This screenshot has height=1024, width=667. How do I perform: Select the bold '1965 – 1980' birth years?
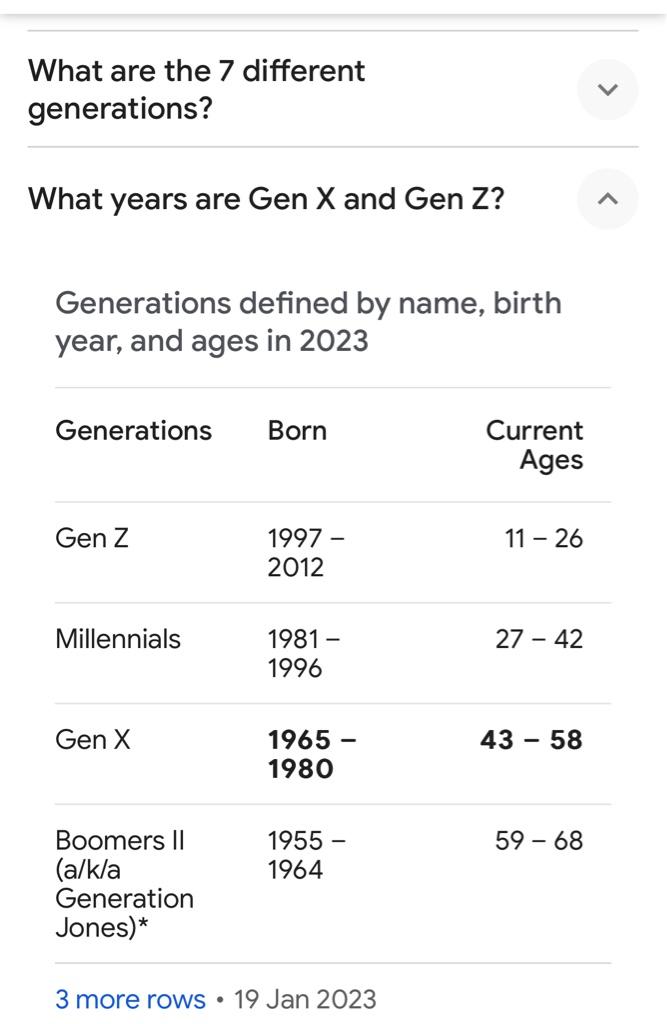point(312,754)
